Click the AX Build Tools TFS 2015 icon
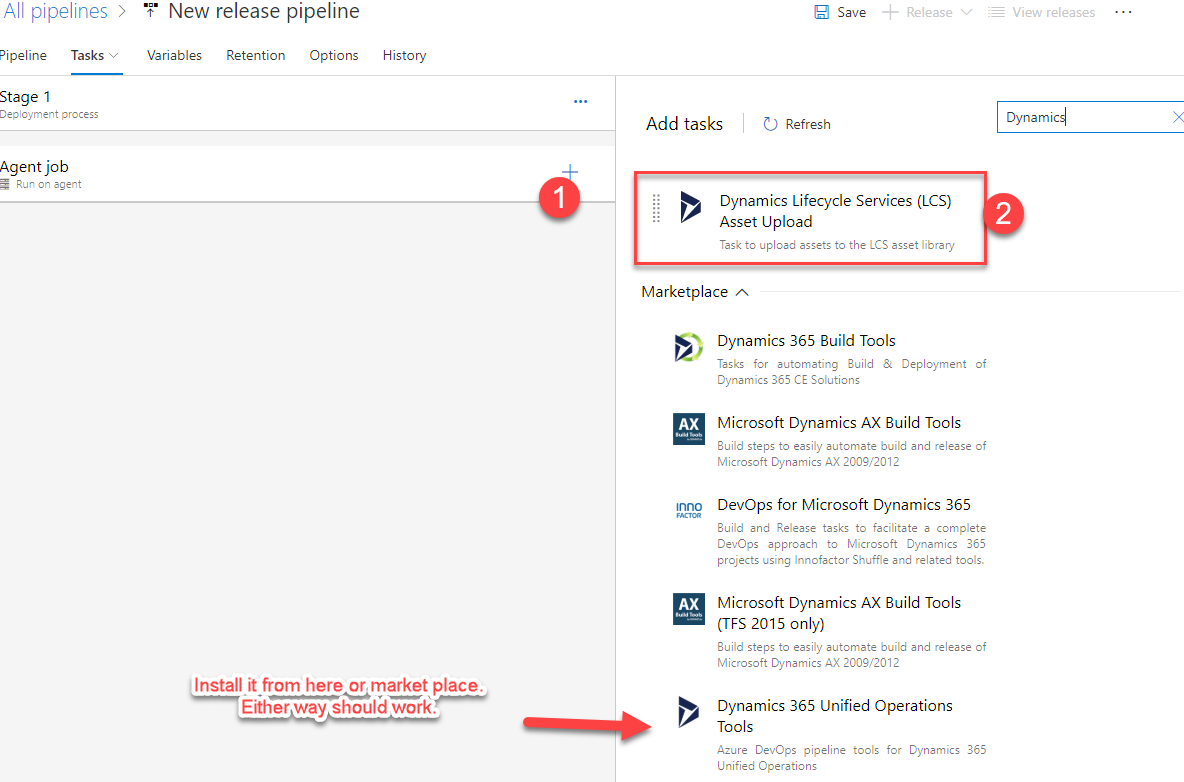This screenshot has width=1184, height=782. point(689,608)
